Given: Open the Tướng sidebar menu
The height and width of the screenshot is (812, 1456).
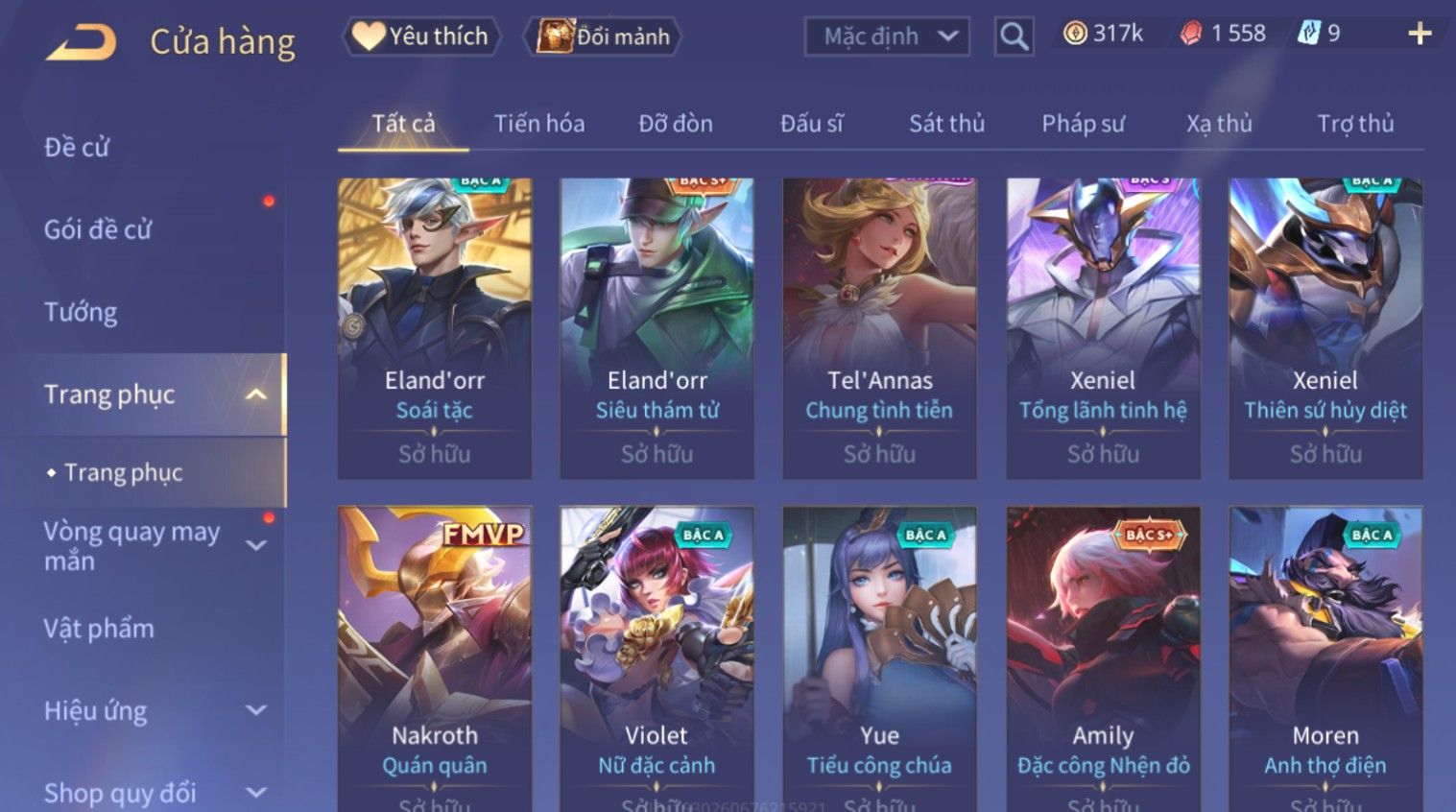Looking at the screenshot, I should (81, 312).
